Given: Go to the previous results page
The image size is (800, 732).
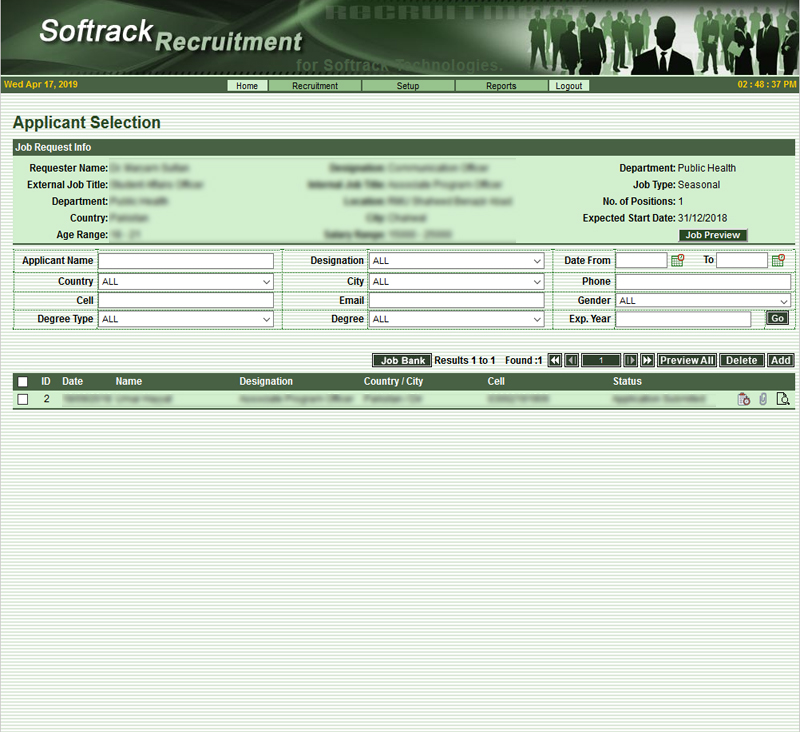Looking at the screenshot, I should tap(571, 360).
